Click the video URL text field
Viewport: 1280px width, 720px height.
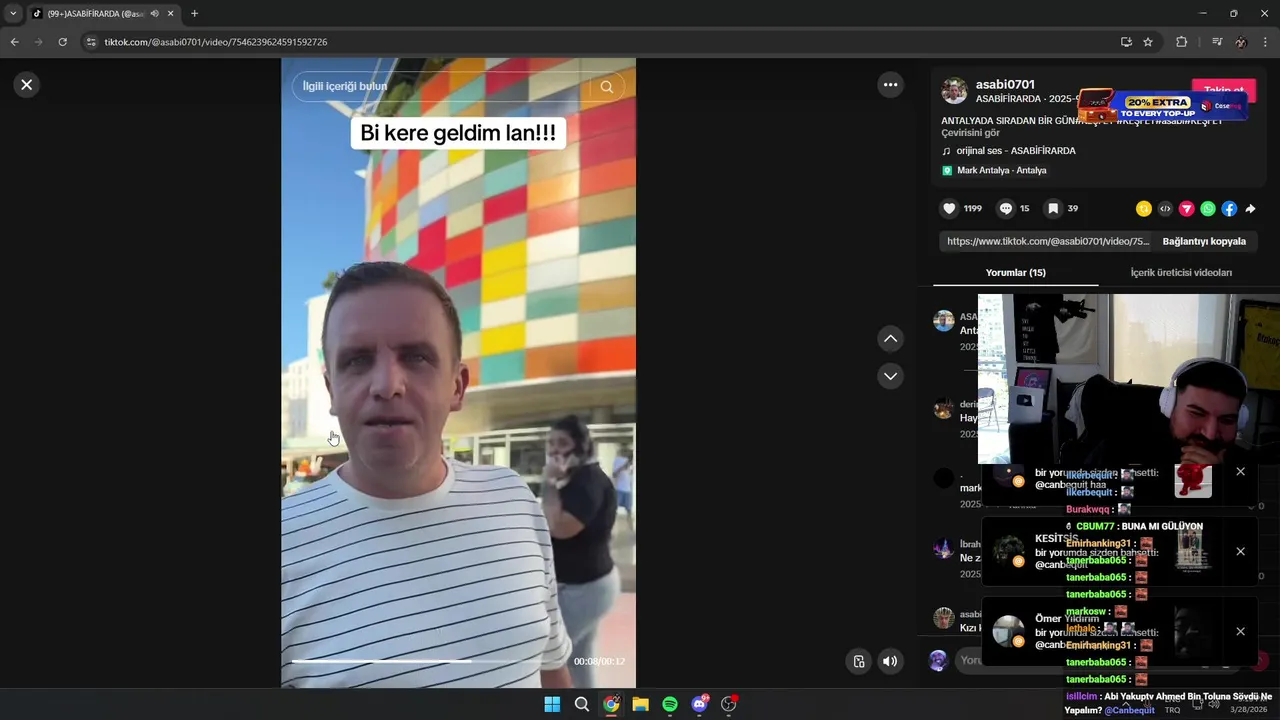pos(1047,241)
